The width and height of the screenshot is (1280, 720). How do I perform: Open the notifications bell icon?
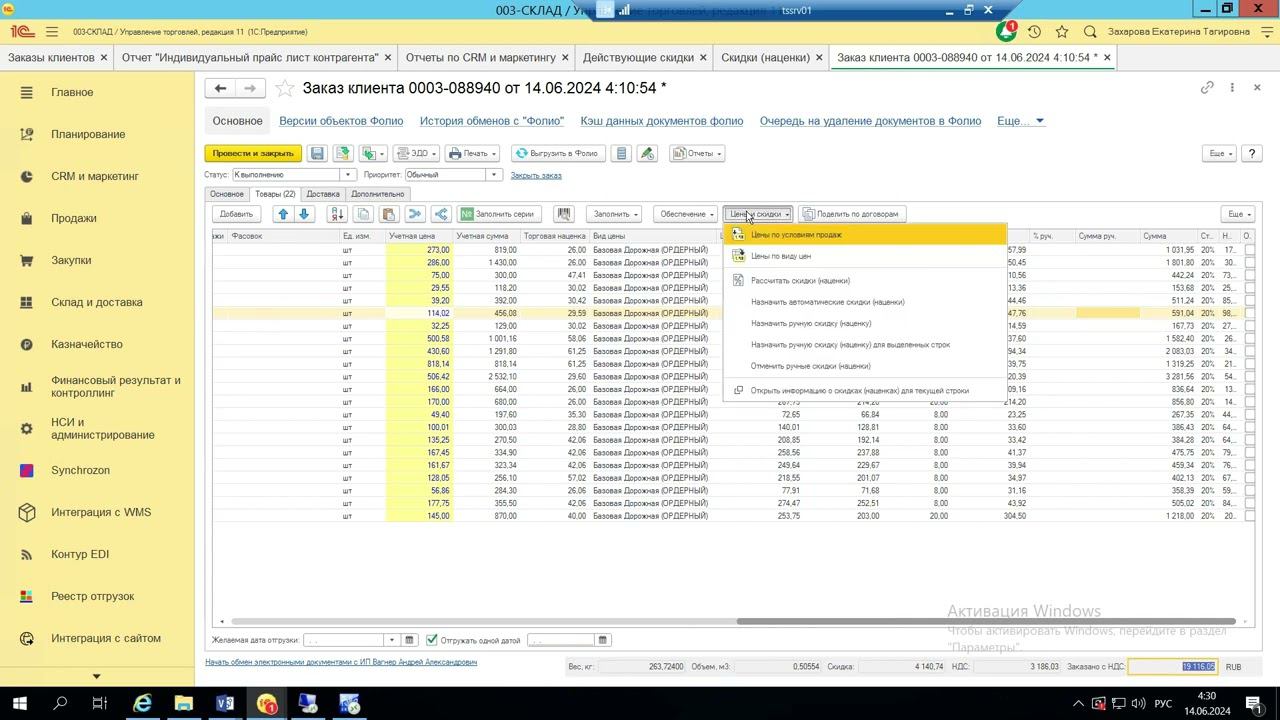[1006, 32]
